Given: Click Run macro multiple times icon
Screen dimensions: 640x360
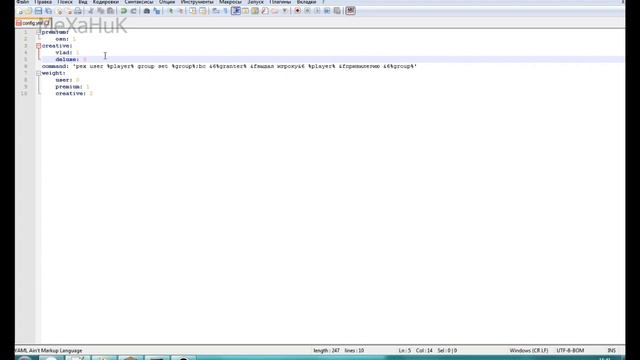Looking at the screenshot, I should pyautogui.click(x=327, y=11).
